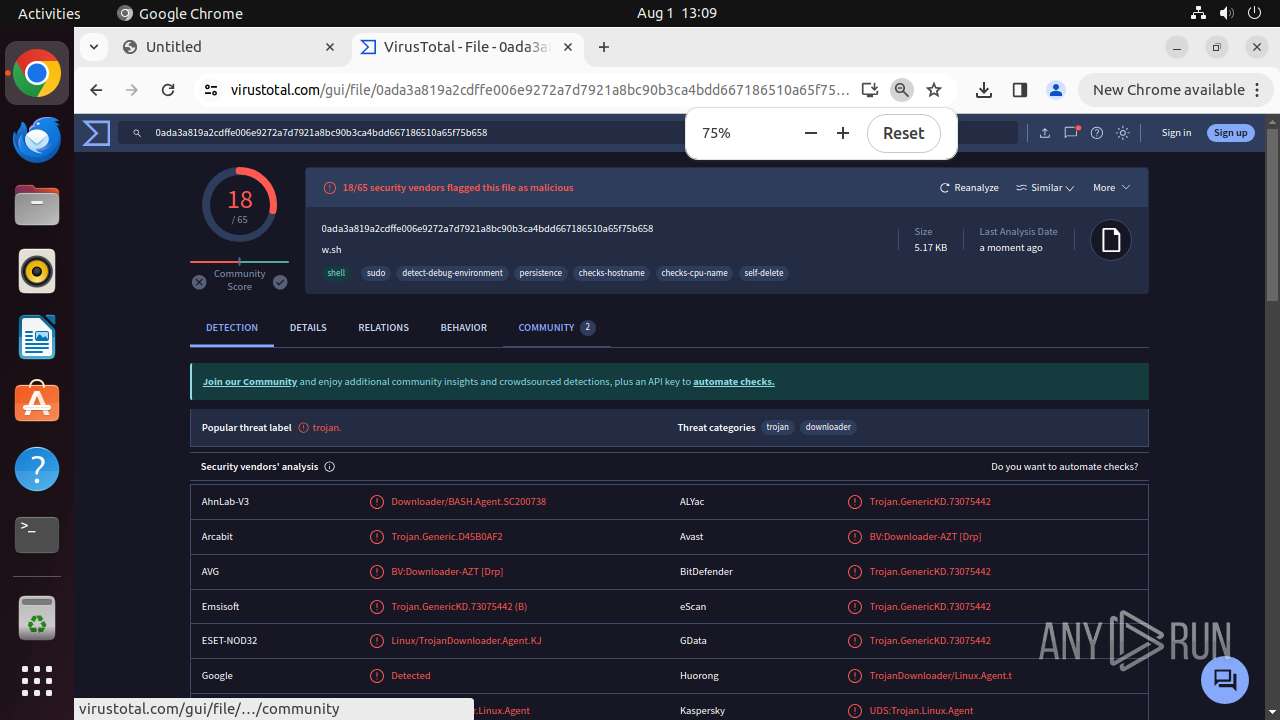Click Reanalyze button

[x=969, y=188]
